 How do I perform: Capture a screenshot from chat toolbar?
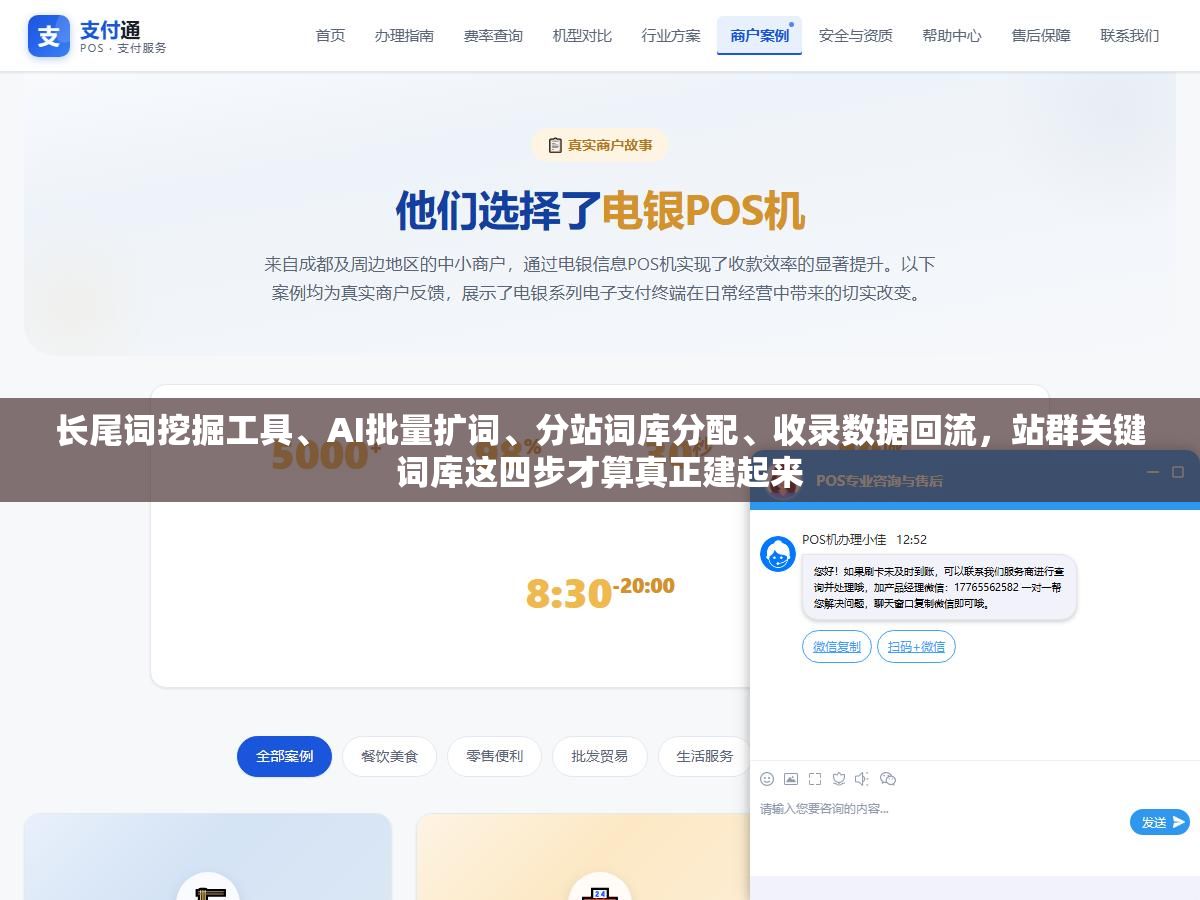[815, 779]
